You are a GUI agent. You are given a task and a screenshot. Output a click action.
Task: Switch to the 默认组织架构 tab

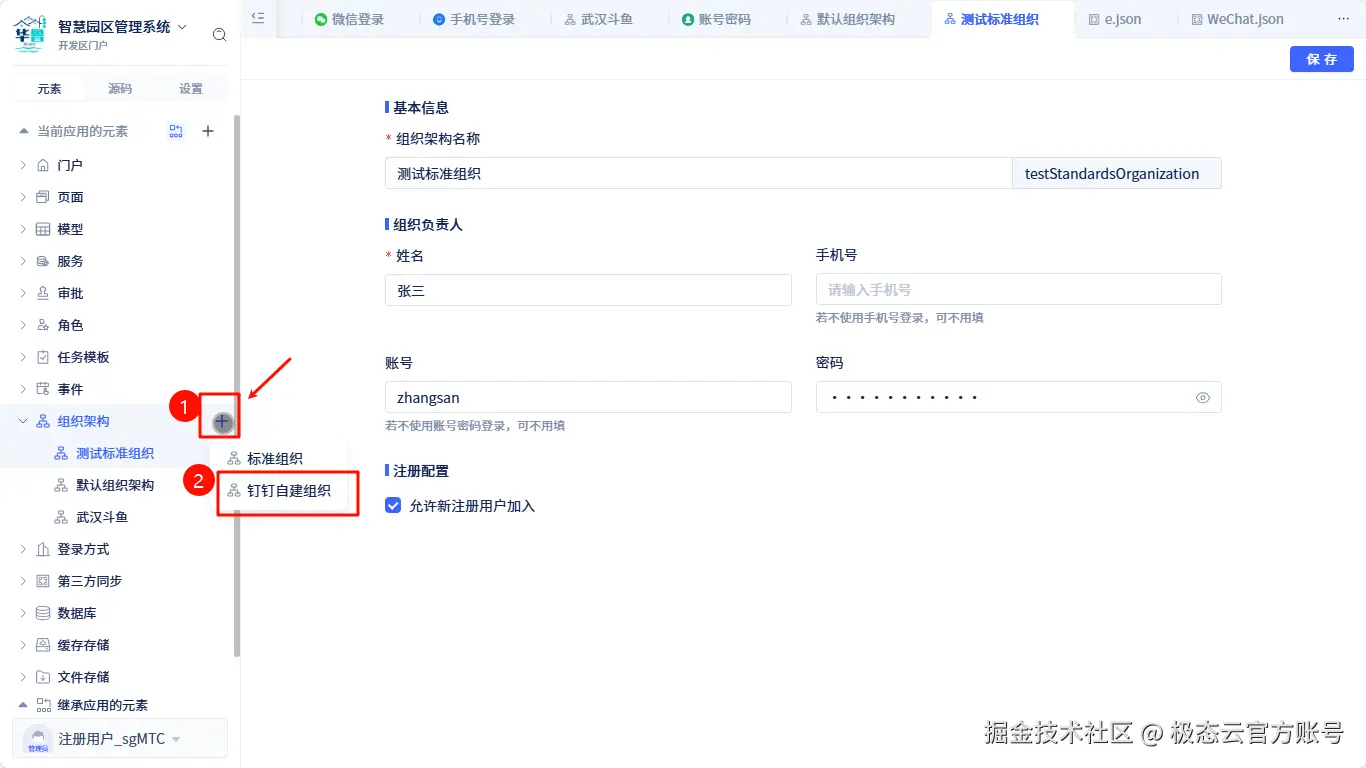(x=848, y=19)
